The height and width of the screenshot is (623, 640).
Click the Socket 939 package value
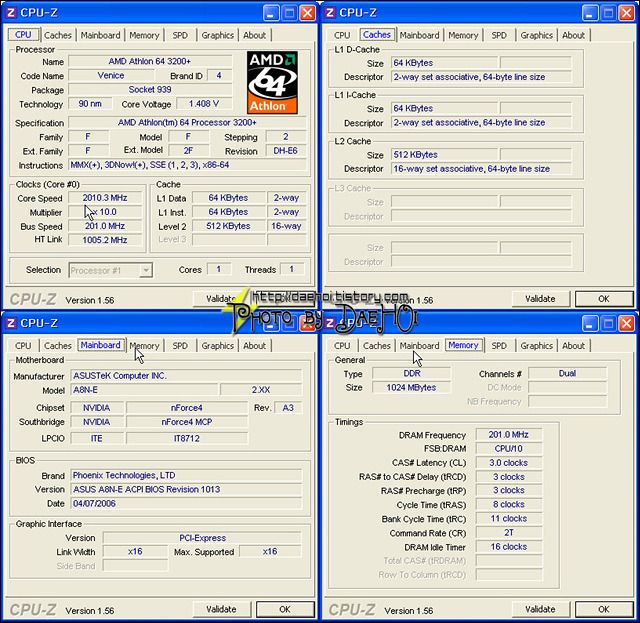pyautogui.click(x=150, y=89)
